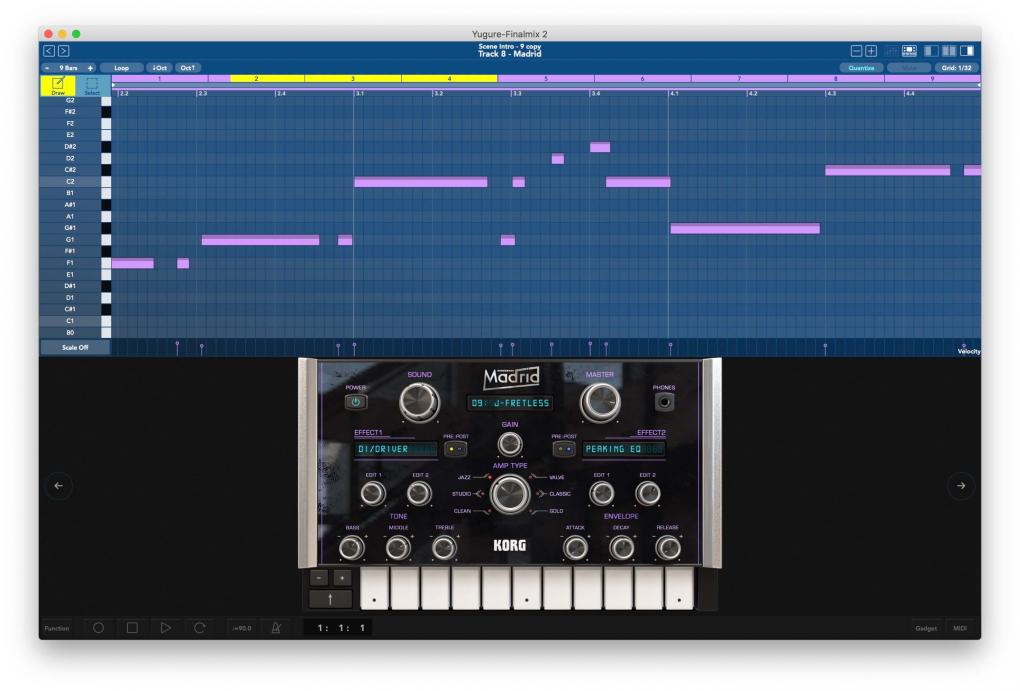Click the play button in transport

point(166,628)
